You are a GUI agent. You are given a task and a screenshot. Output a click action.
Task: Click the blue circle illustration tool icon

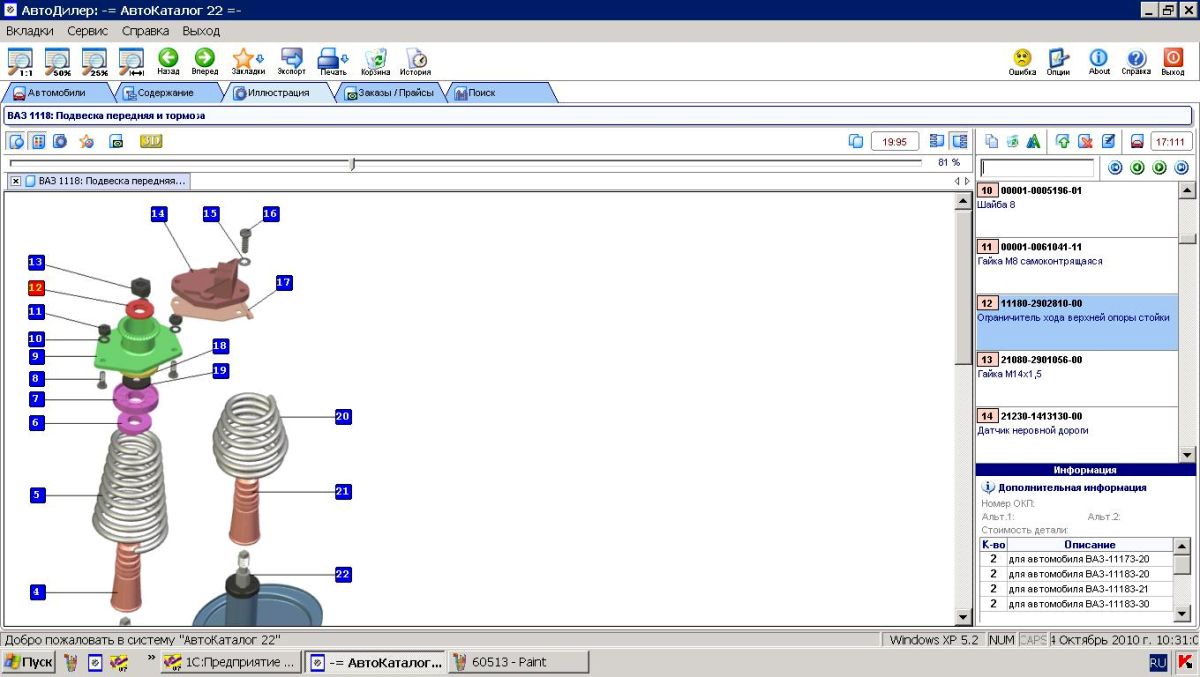(x=60, y=141)
